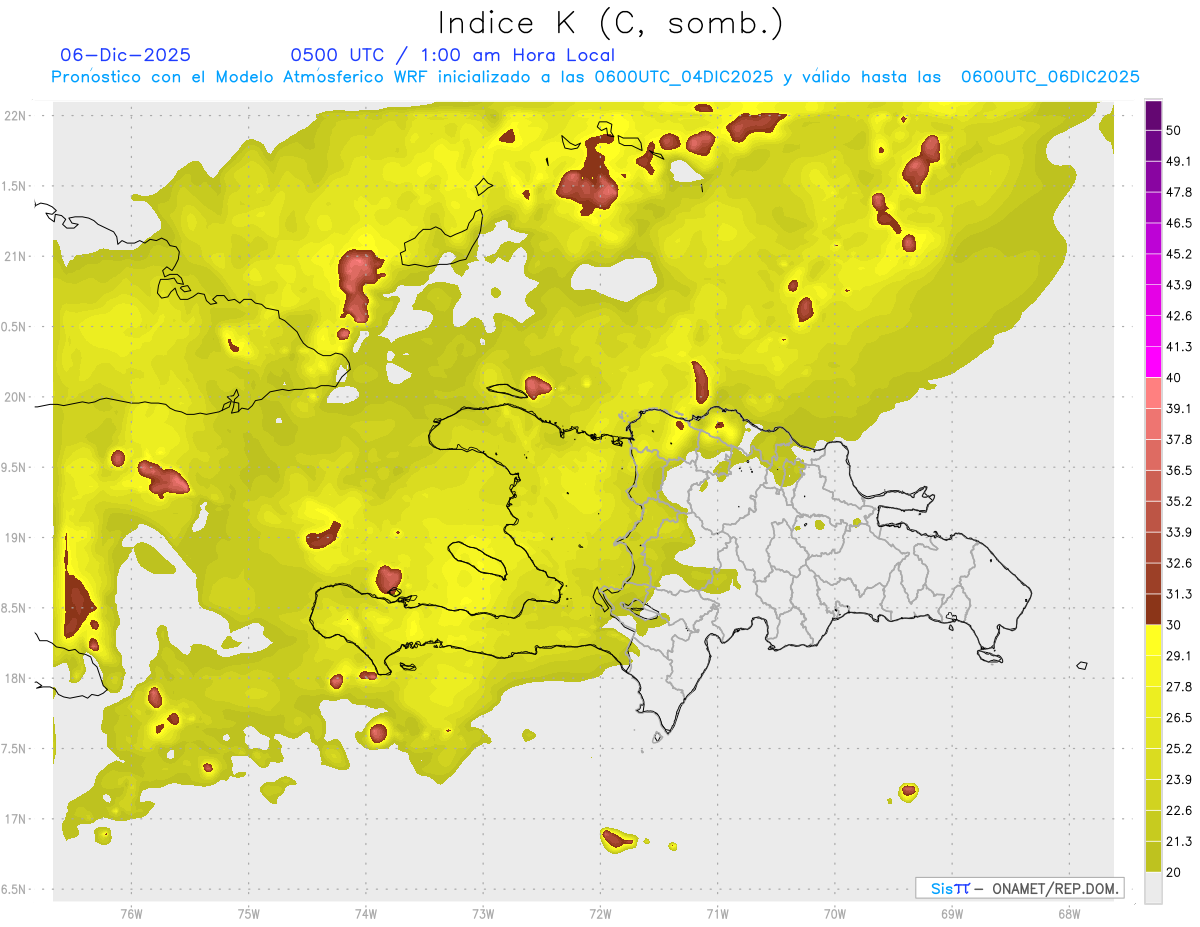
Task: Click the '25.2' color scale value
Action: tap(1178, 749)
